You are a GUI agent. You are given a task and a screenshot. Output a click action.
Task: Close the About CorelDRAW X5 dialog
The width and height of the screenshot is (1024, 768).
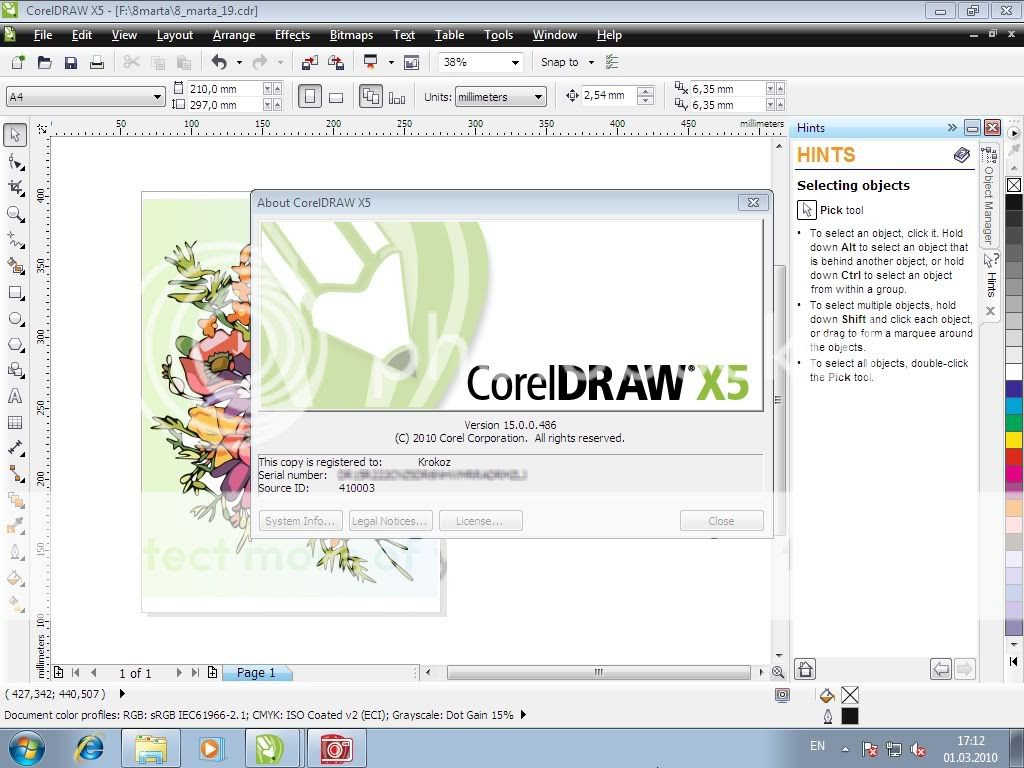[753, 202]
